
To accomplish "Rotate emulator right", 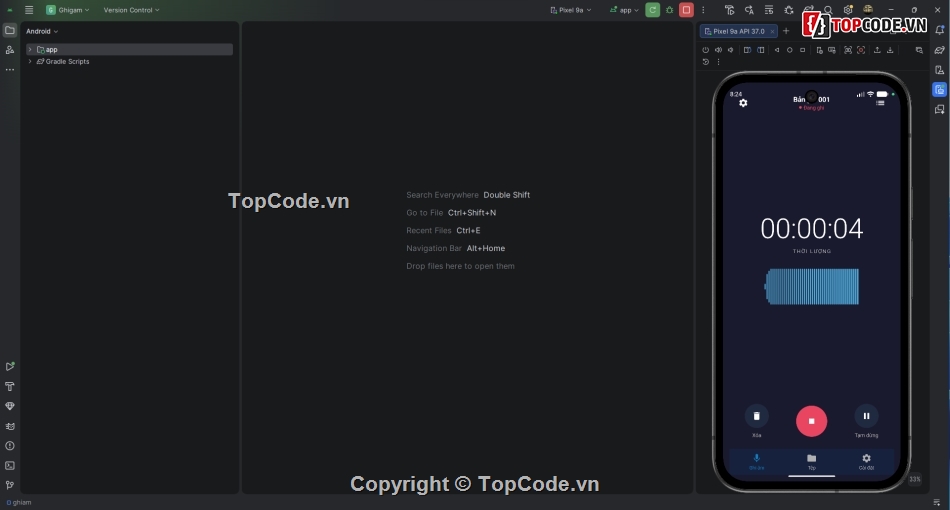I will (x=760, y=50).
